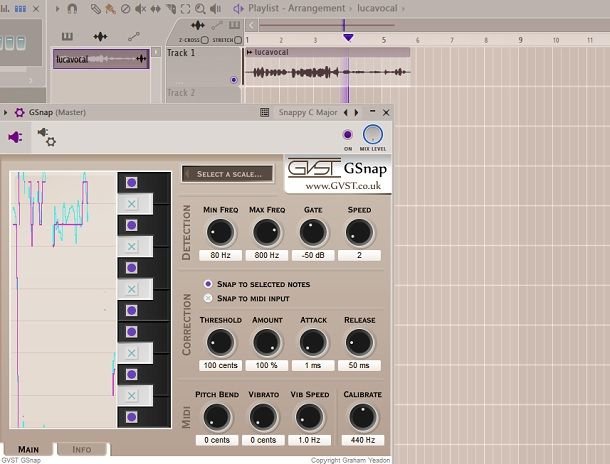Viewport: 610px width, 464px height.
Task: Click the Gate knob
Action: (x=313, y=232)
